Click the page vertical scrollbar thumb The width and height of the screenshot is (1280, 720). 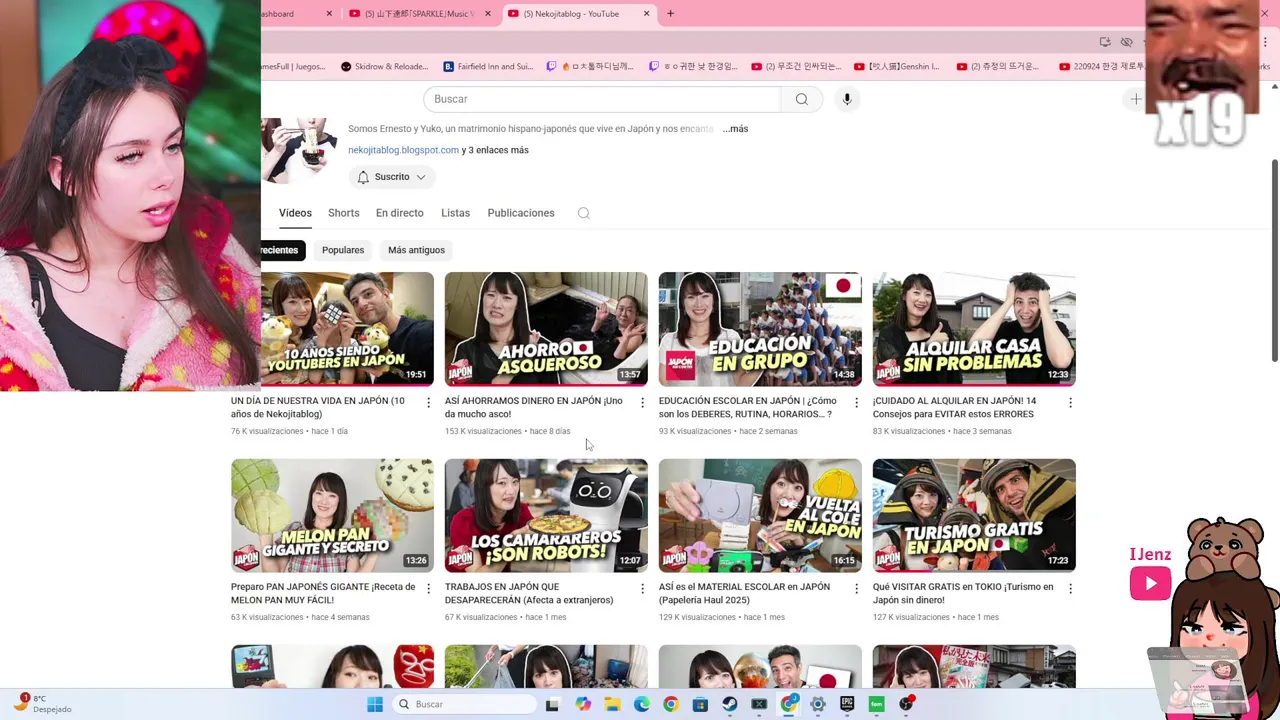(1274, 260)
